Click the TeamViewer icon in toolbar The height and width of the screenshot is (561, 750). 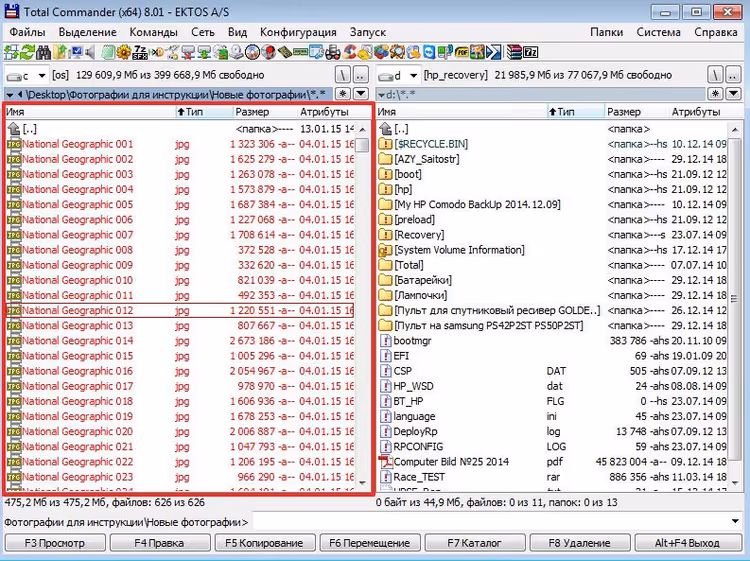(x=430, y=52)
